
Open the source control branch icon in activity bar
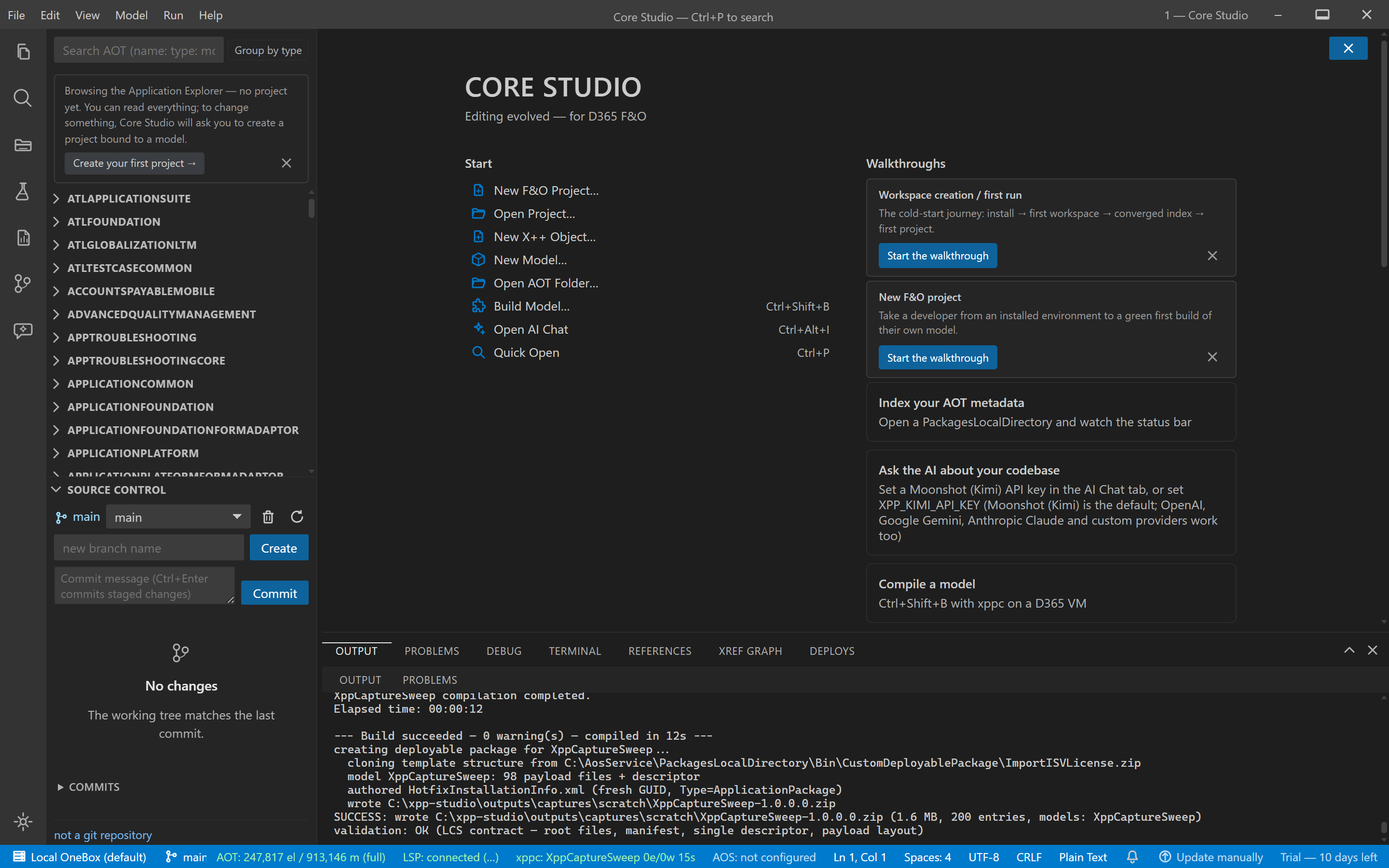23,284
